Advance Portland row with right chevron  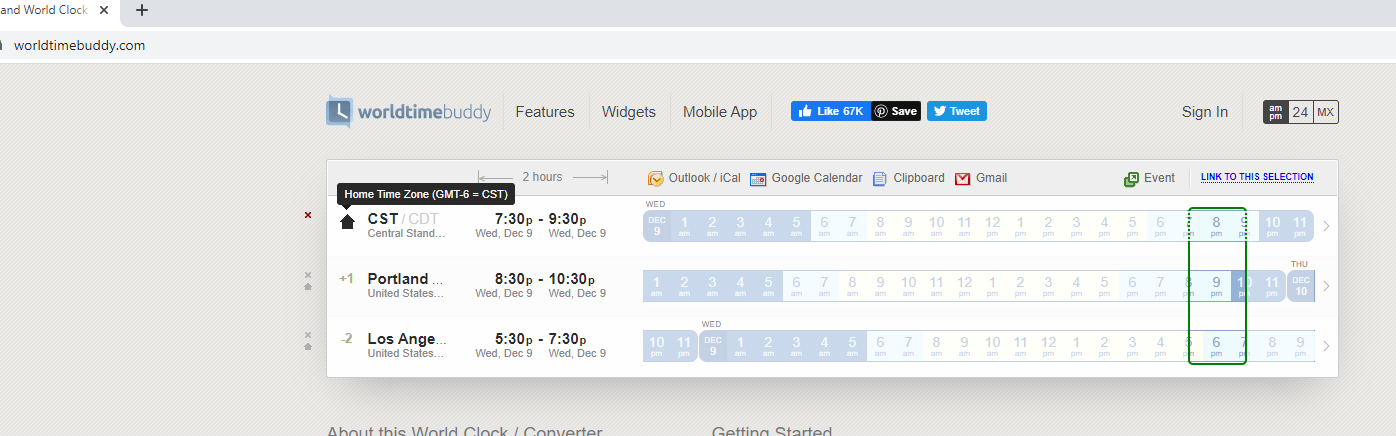[1326, 286]
